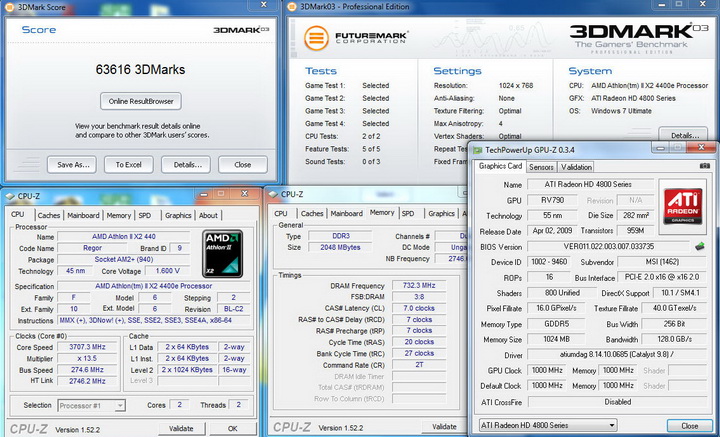Click the Specification AMD Athlon II X2 4400e field

pyautogui.click(x=153, y=286)
